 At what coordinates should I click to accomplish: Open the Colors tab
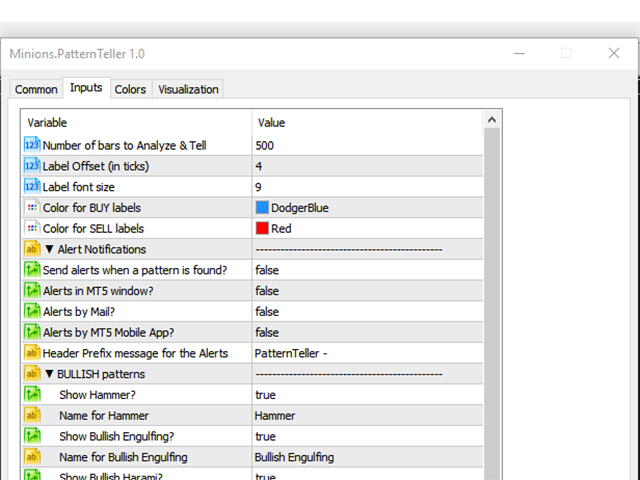(x=130, y=89)
